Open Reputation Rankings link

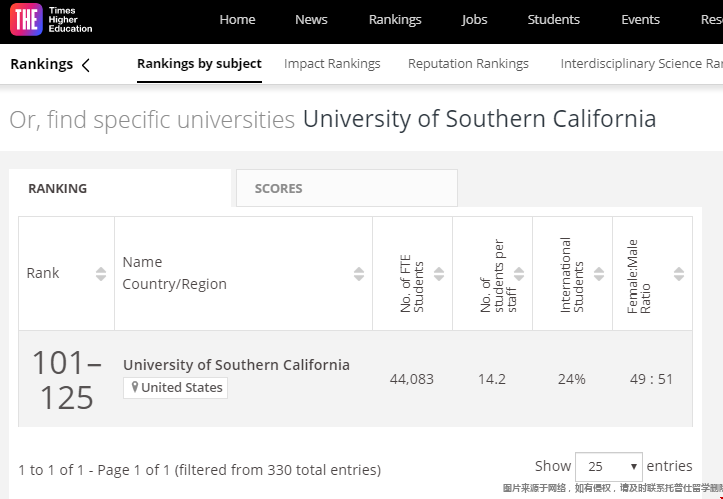(468, 64)
